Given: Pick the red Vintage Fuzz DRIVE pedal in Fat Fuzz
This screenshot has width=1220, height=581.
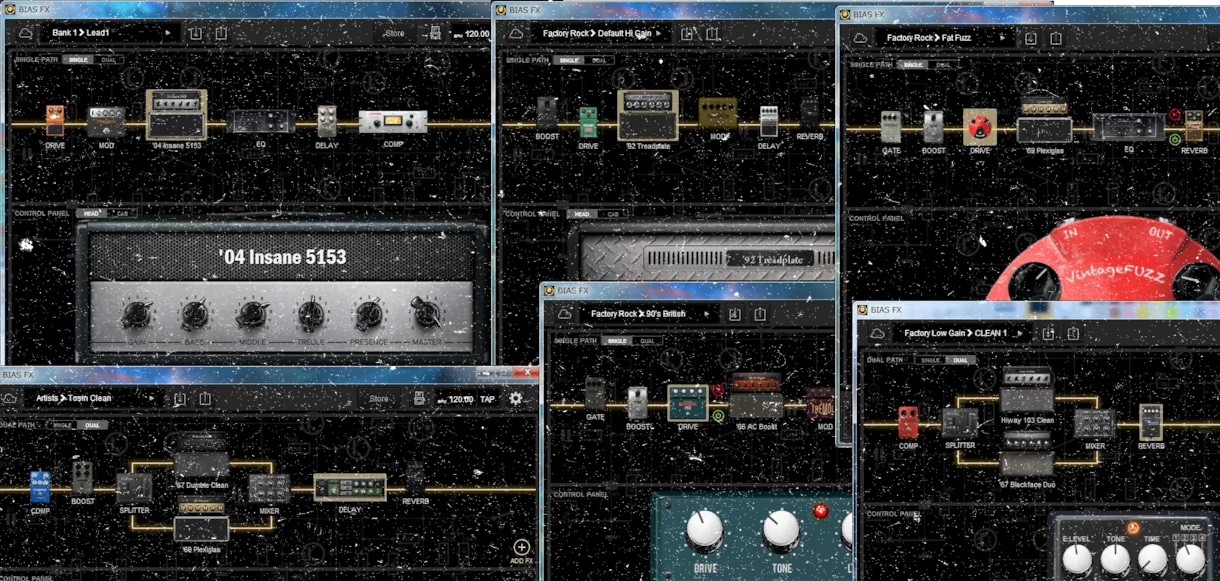Looking at the screenshot, I should pos(979,127).
